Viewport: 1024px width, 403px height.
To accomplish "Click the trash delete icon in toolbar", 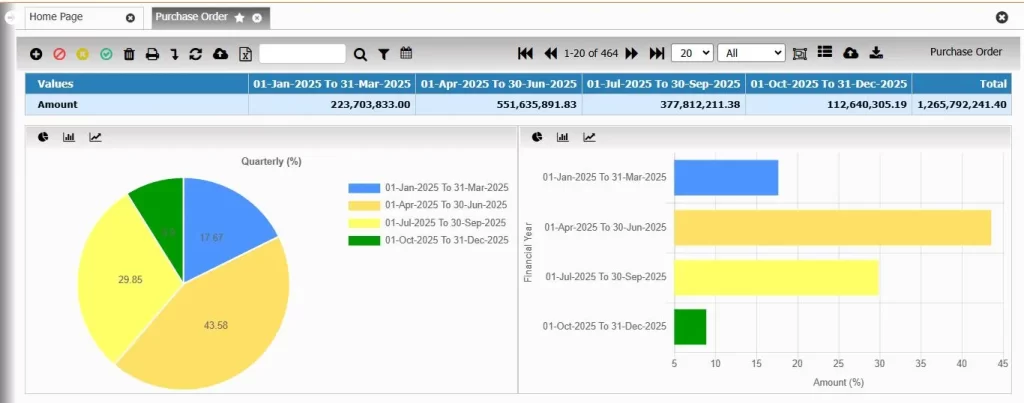I will [x=129, y=53].
